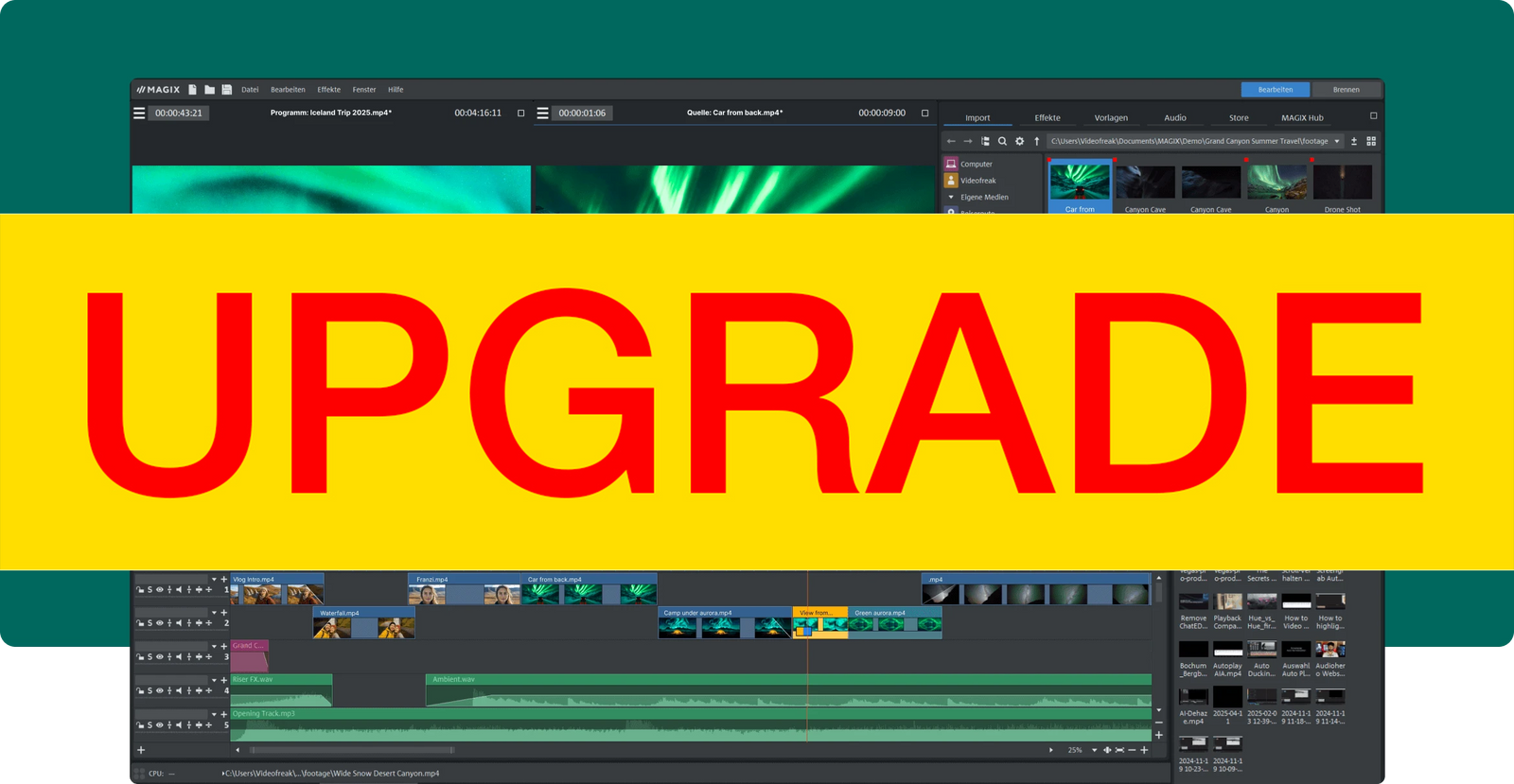Open the folder path dropdown

(x=1337, y=141)
